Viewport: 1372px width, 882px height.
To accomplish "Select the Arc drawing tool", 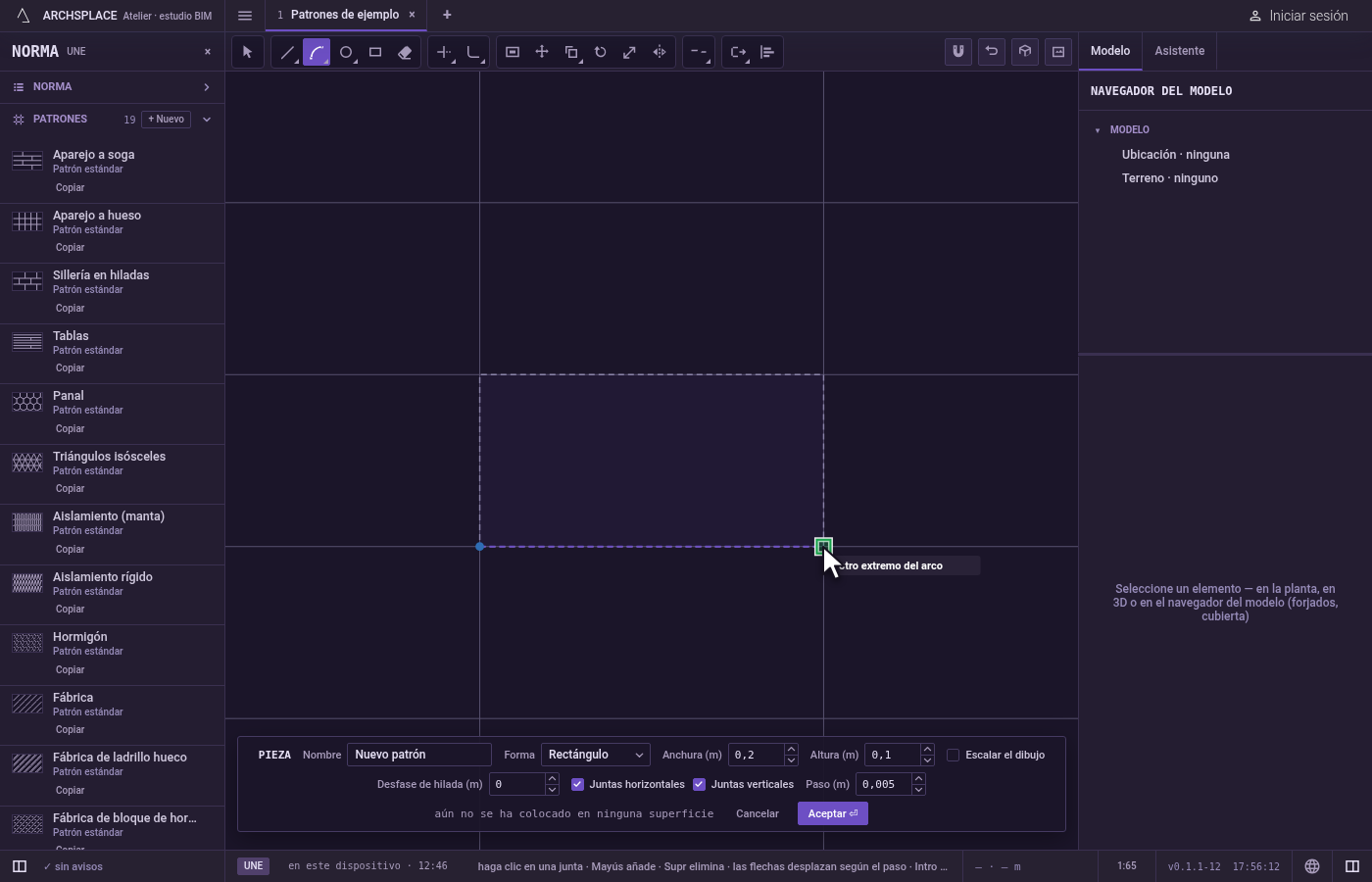I will pos(317,52).
